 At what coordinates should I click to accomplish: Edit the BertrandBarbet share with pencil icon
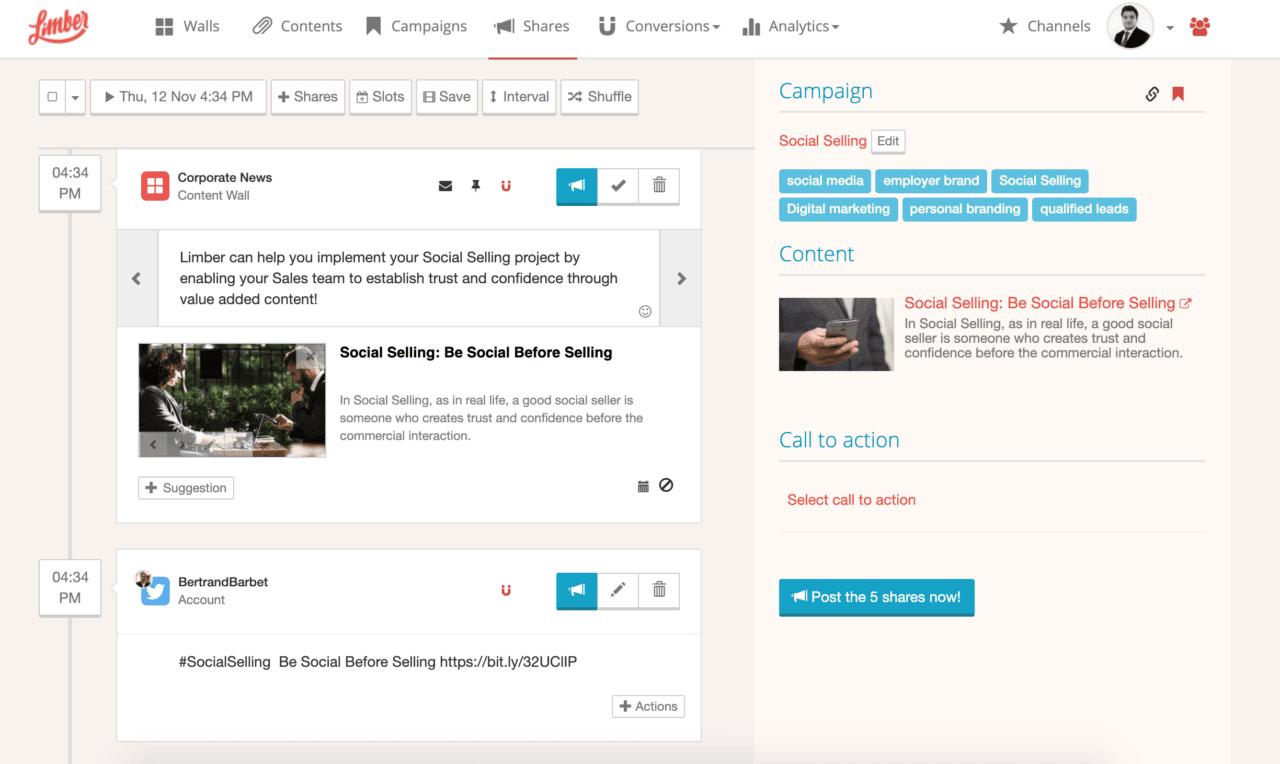pyautogui.click(x=618, y=590)
